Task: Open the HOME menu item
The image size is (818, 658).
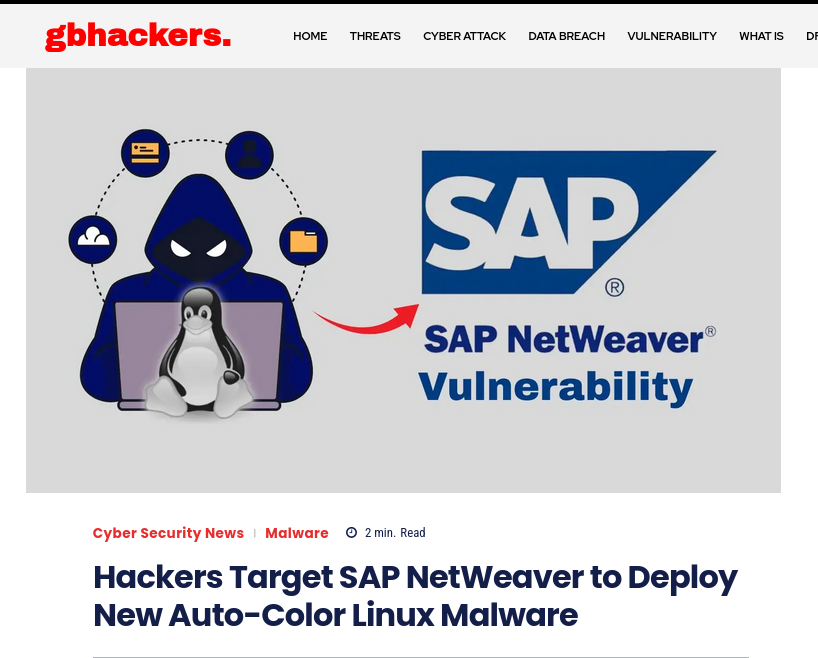Action: tap(310, 36)
